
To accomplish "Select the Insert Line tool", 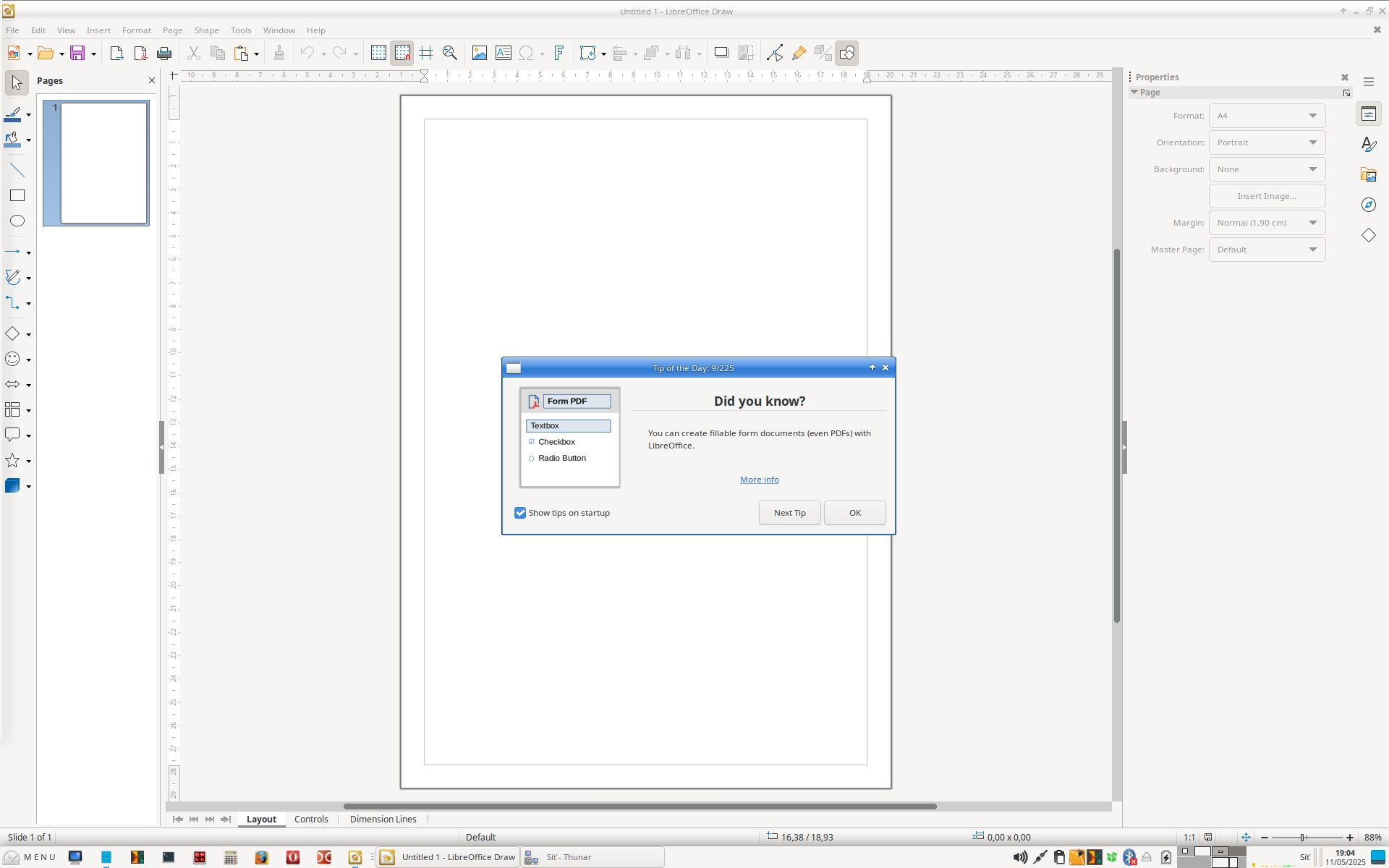I will pos(17,171).
